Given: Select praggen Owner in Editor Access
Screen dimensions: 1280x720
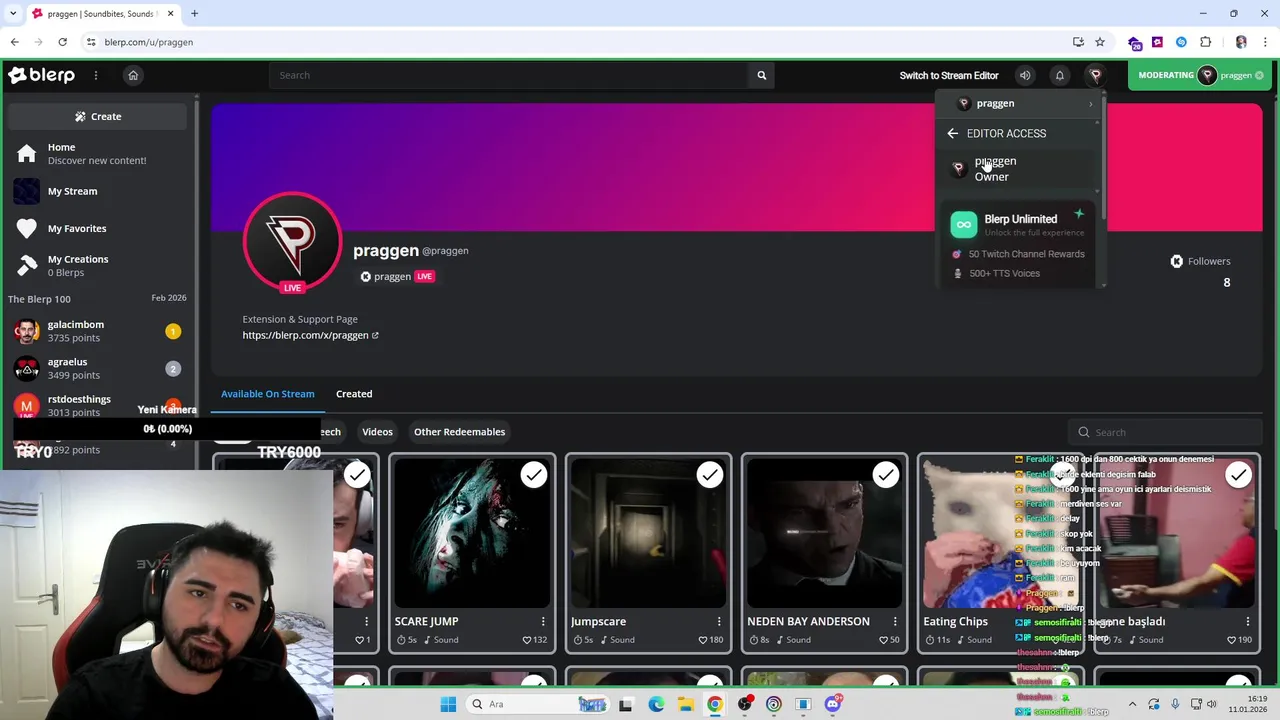Looking at the screenshot, I should [x=1018, y=169].
